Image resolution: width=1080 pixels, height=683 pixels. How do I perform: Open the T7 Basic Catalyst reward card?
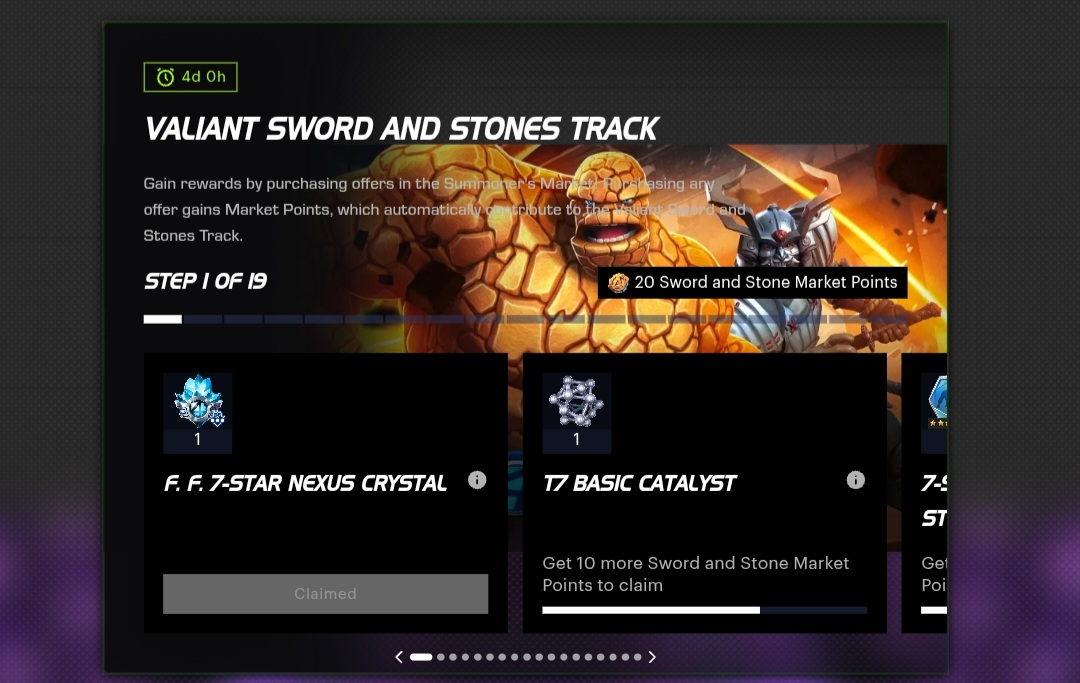pos(705,493)
